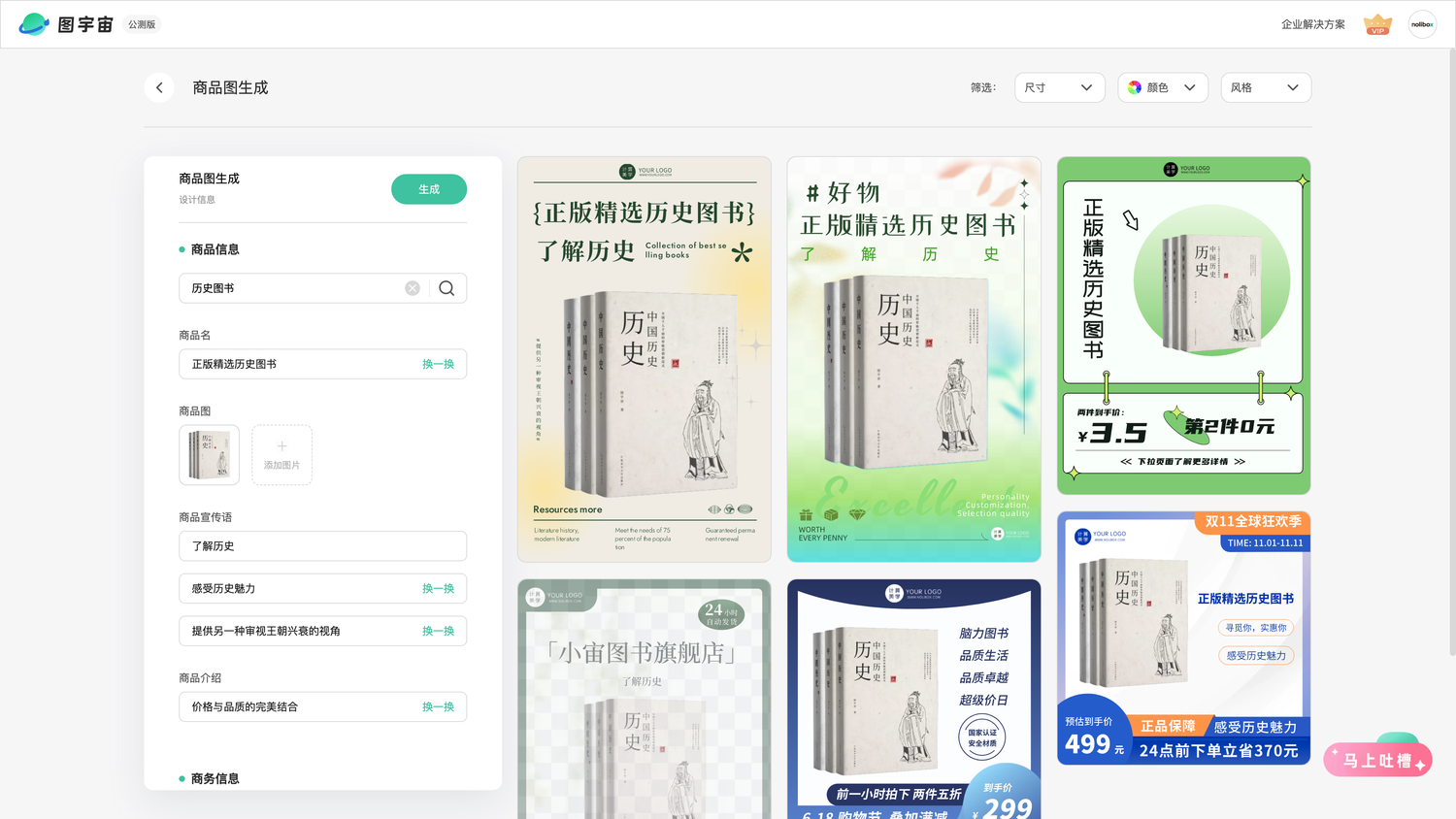This screenshot has height=819, width=1456.
Task: Select the navy 脑力图书 poster
Action: click(x=913, y=699)
